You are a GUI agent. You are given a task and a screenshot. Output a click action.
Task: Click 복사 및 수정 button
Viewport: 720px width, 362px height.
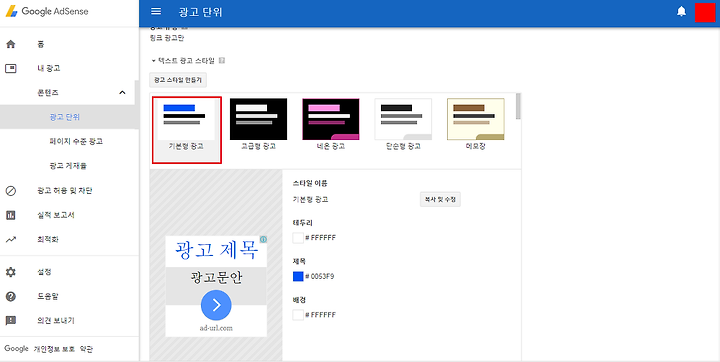440,200
